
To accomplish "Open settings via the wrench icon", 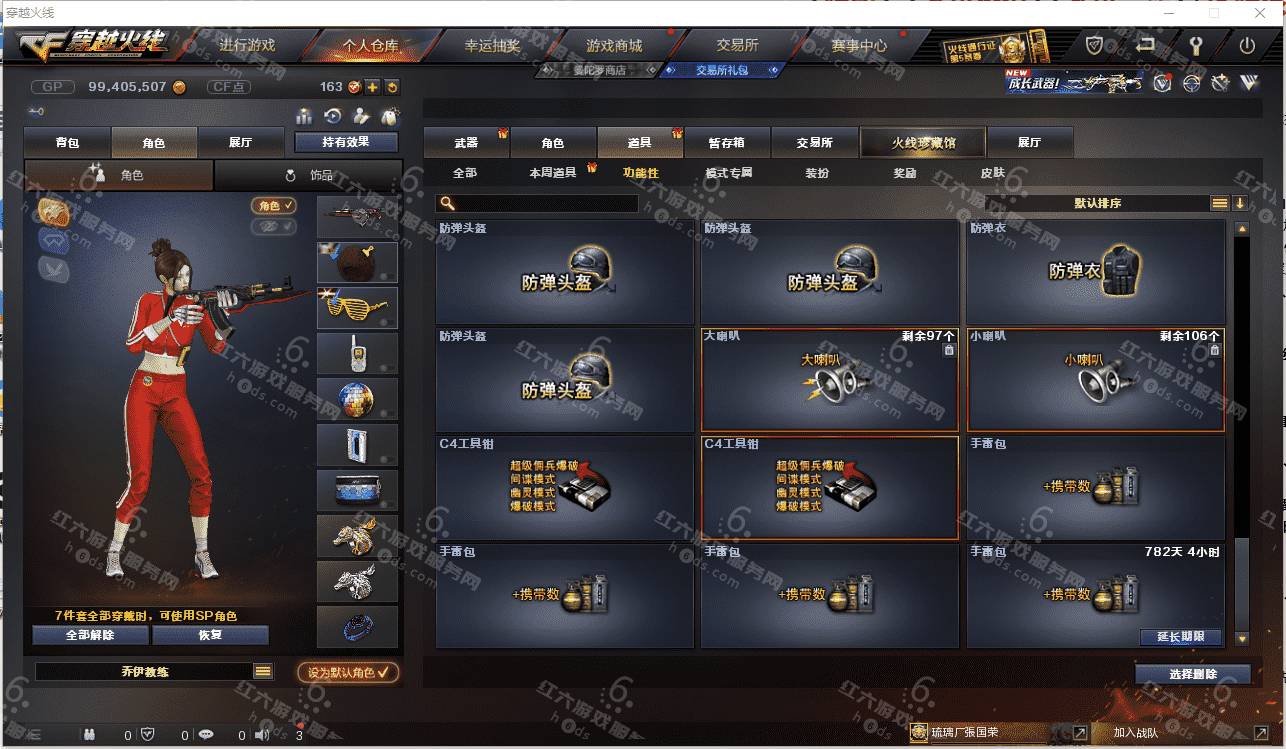I will (1196, 45).
